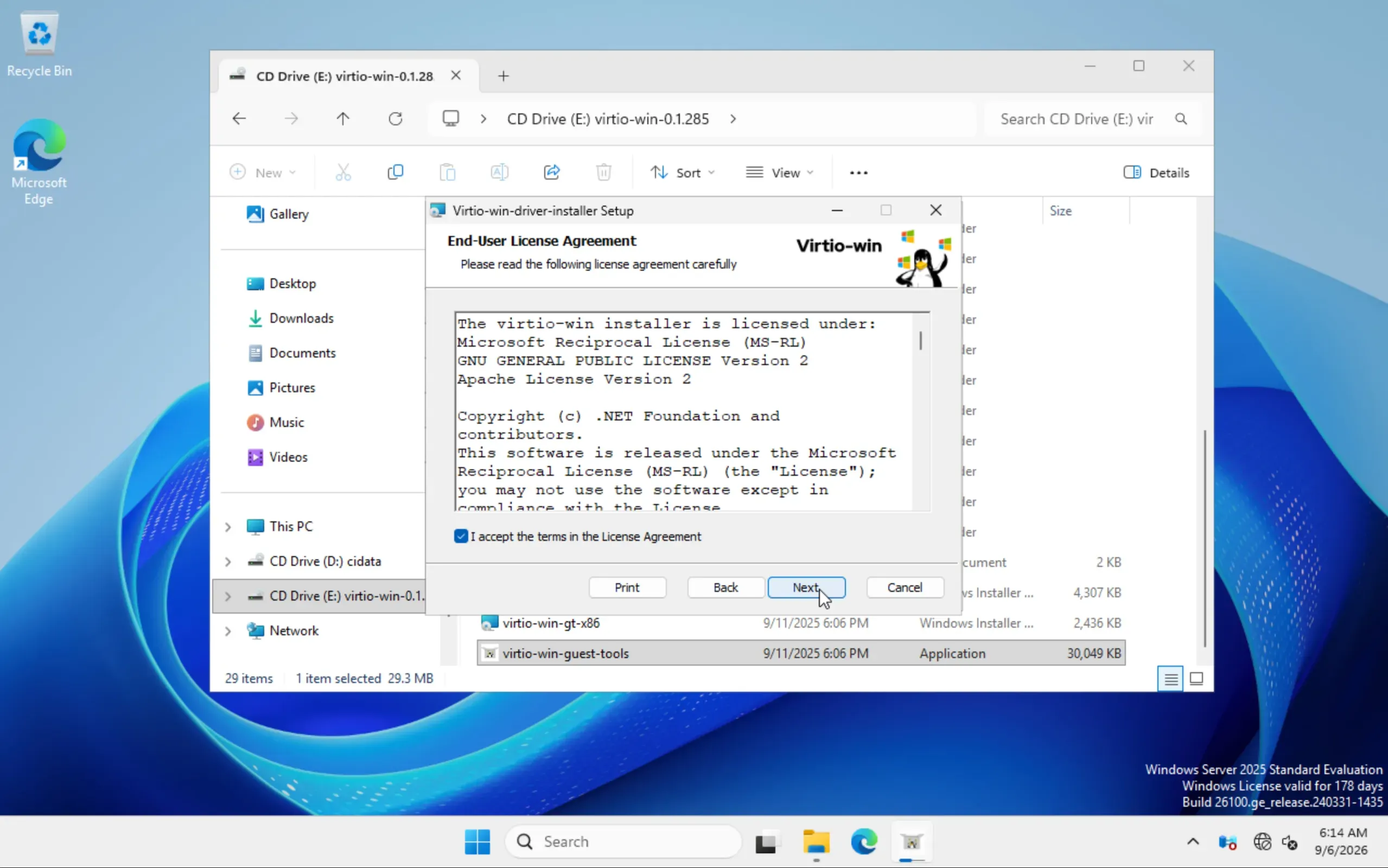Open Downloads in the navigation pane
Image resolution: width=1388 pixels, height=868 pixels.
[x=290, y=318]
